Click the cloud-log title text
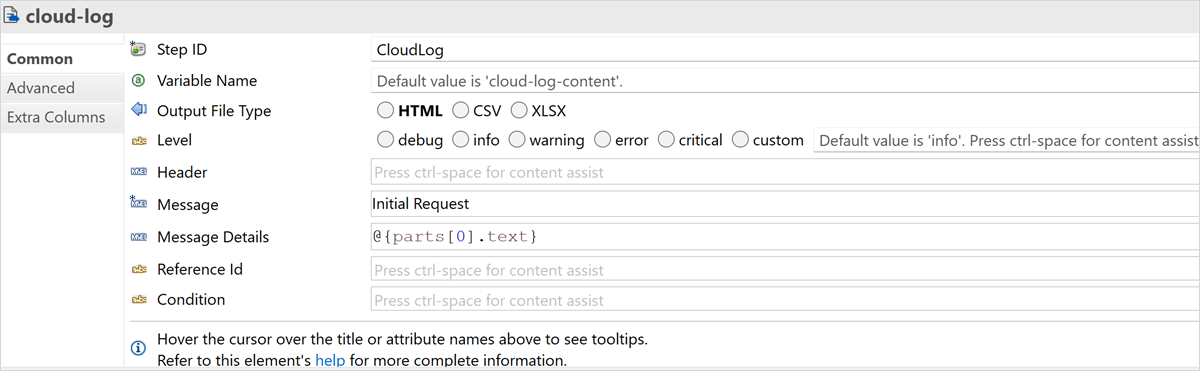 pos(69,16)
